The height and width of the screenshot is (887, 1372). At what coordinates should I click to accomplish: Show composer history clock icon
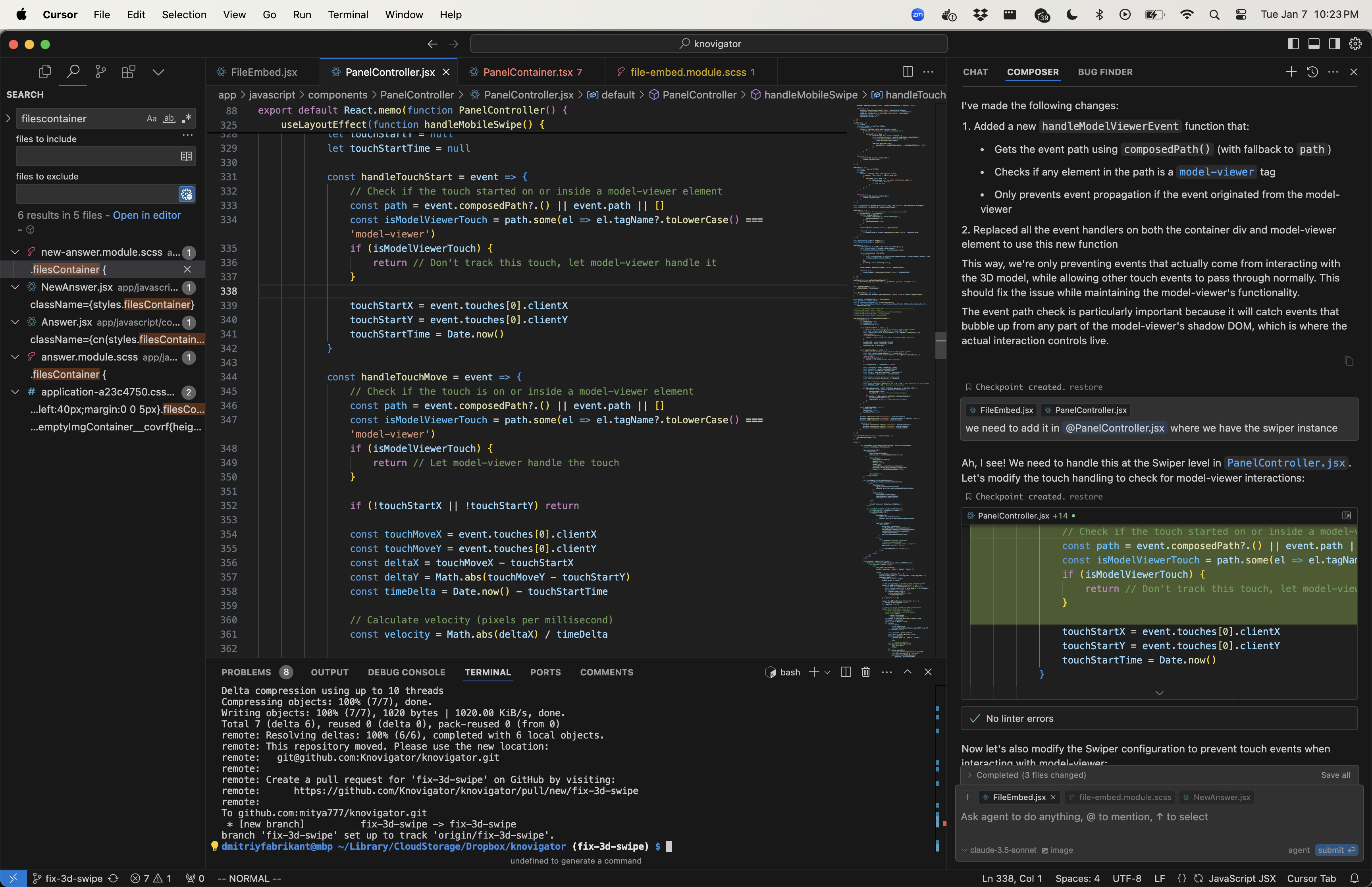click(x=1312, y=71)
